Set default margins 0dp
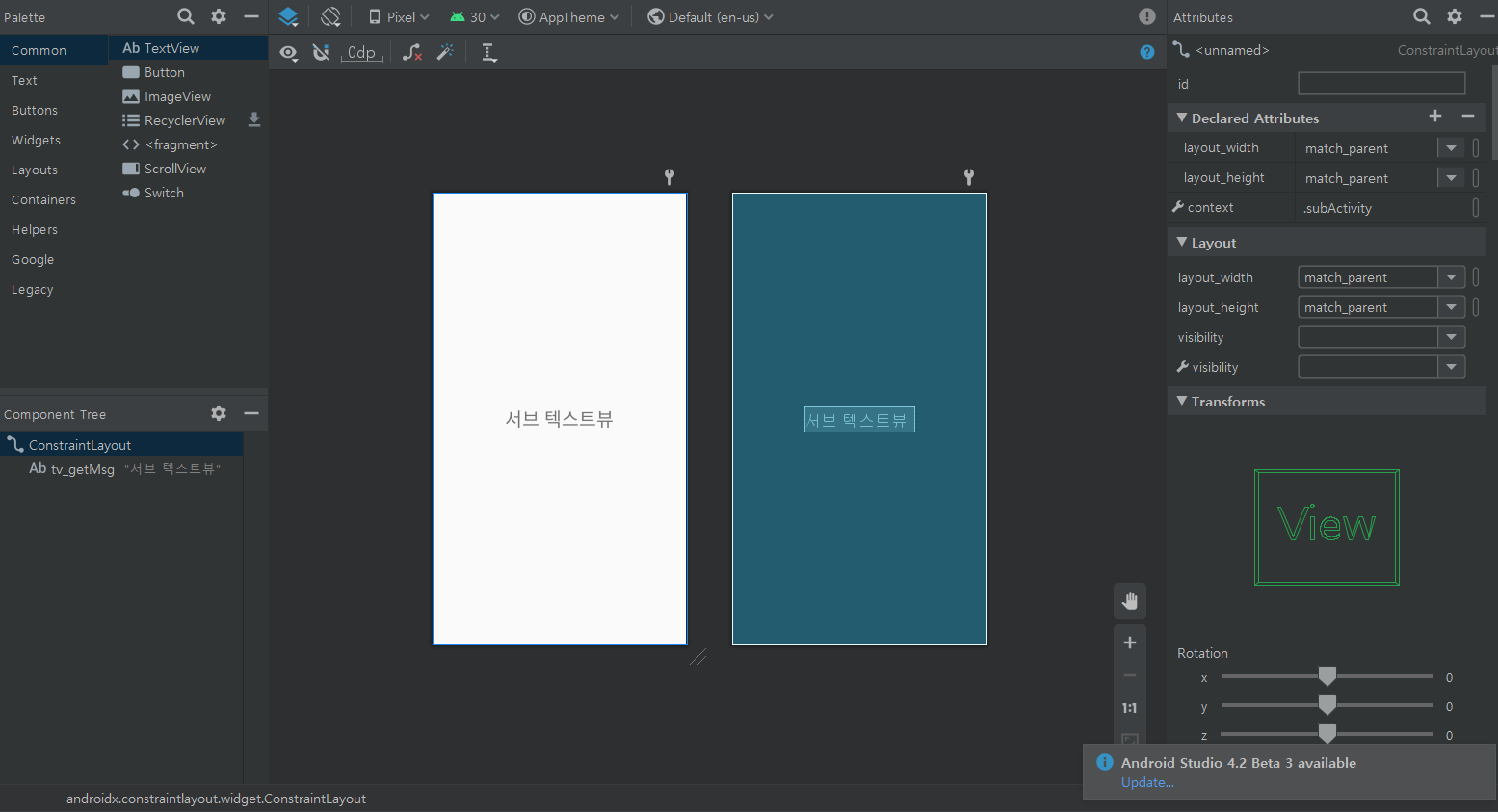This screenshot has width=1498, height=812. [x=361, y=53]
